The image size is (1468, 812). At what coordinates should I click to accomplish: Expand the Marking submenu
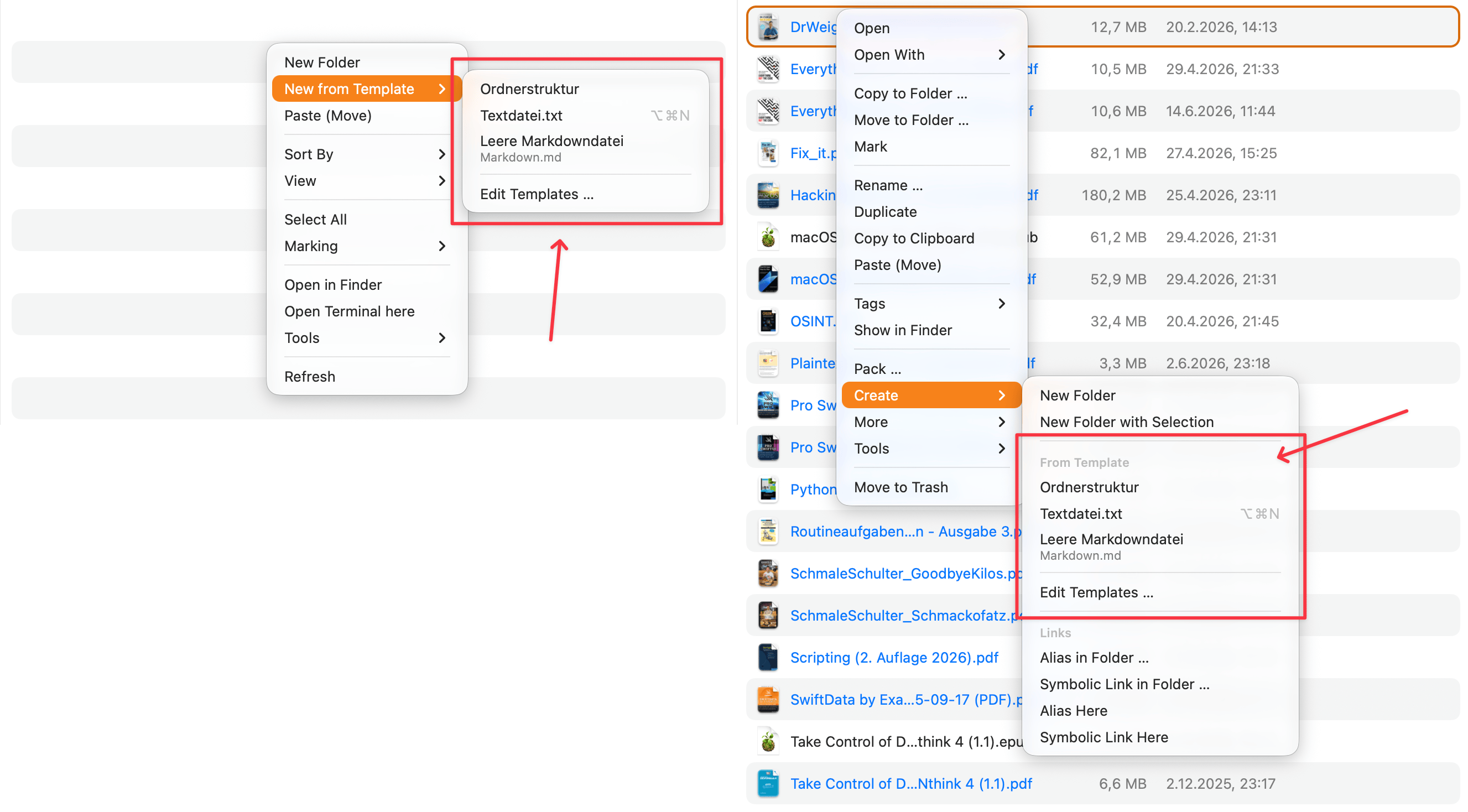366,246
